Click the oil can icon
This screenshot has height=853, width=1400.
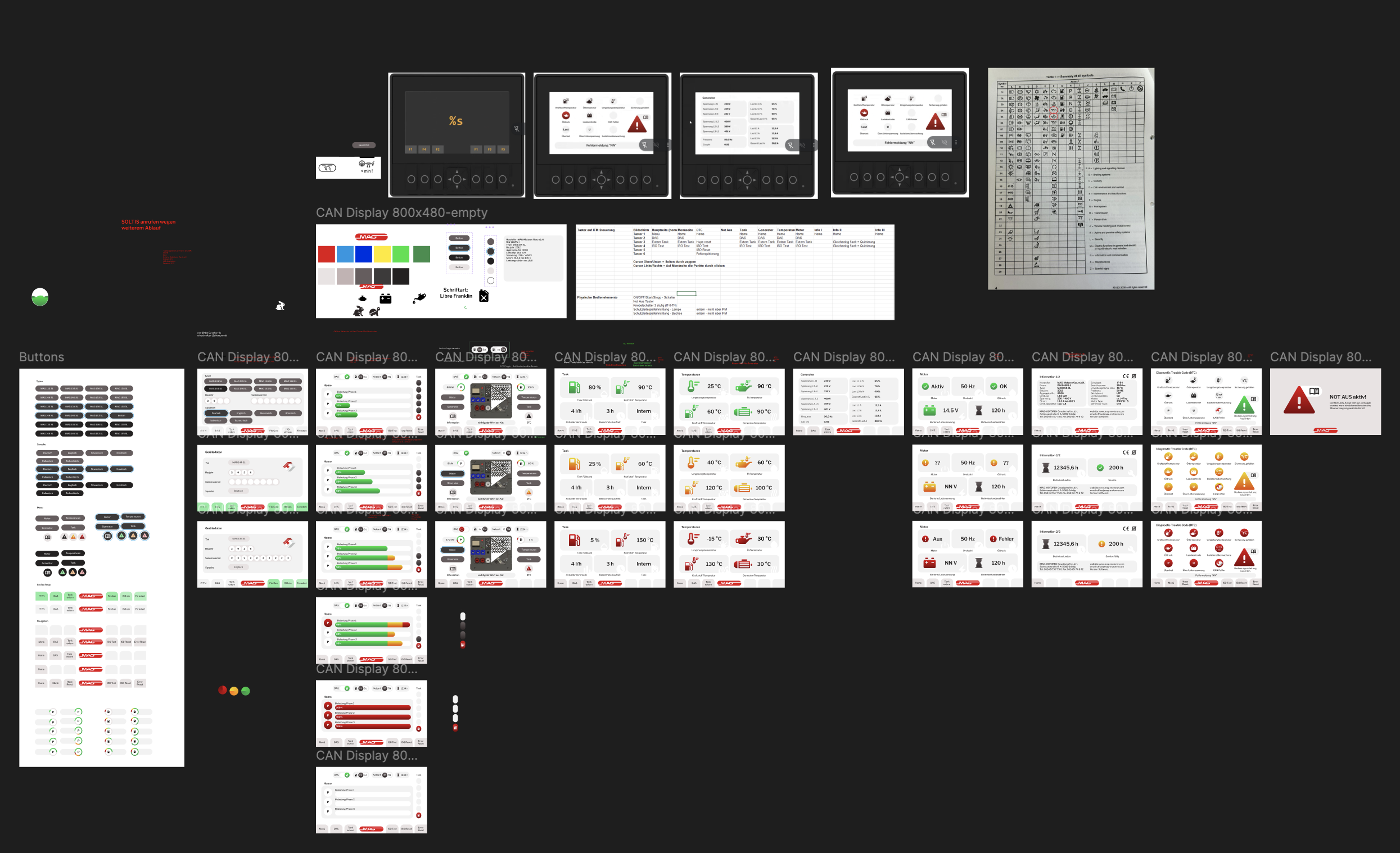tap(419, 298)
